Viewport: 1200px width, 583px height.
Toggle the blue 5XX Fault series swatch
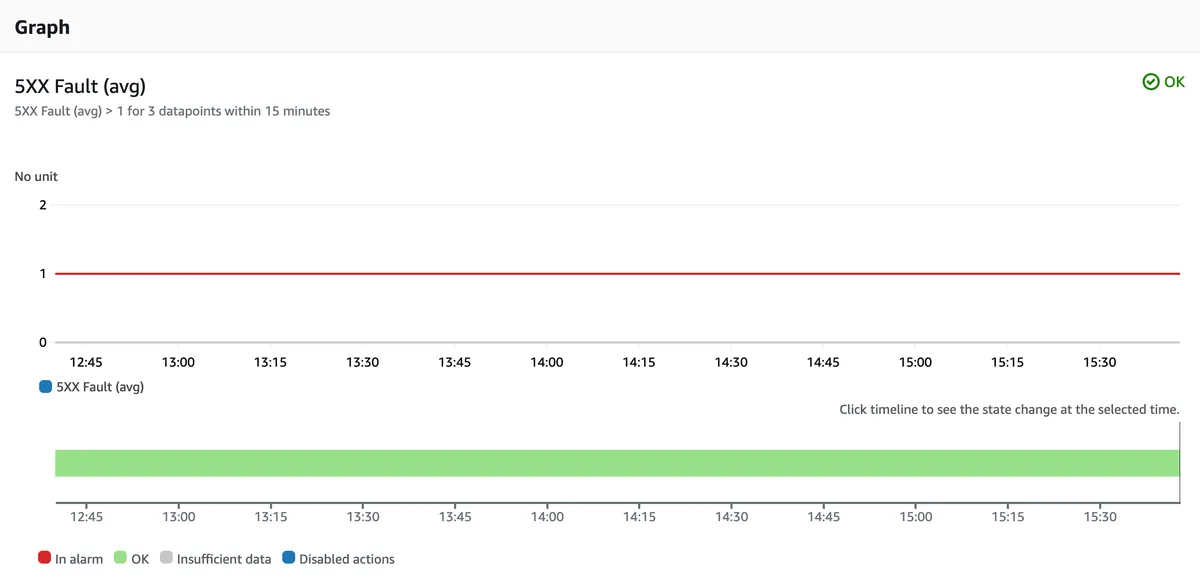click(x=45, y=387)
